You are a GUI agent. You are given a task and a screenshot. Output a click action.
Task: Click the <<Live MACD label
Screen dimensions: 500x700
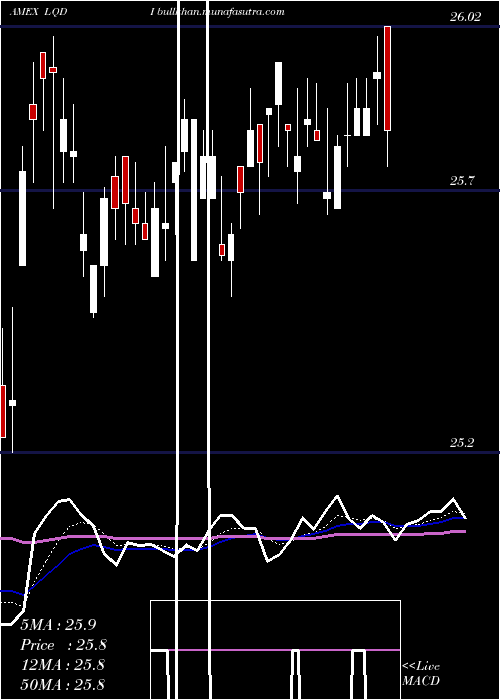coord(421,674)
